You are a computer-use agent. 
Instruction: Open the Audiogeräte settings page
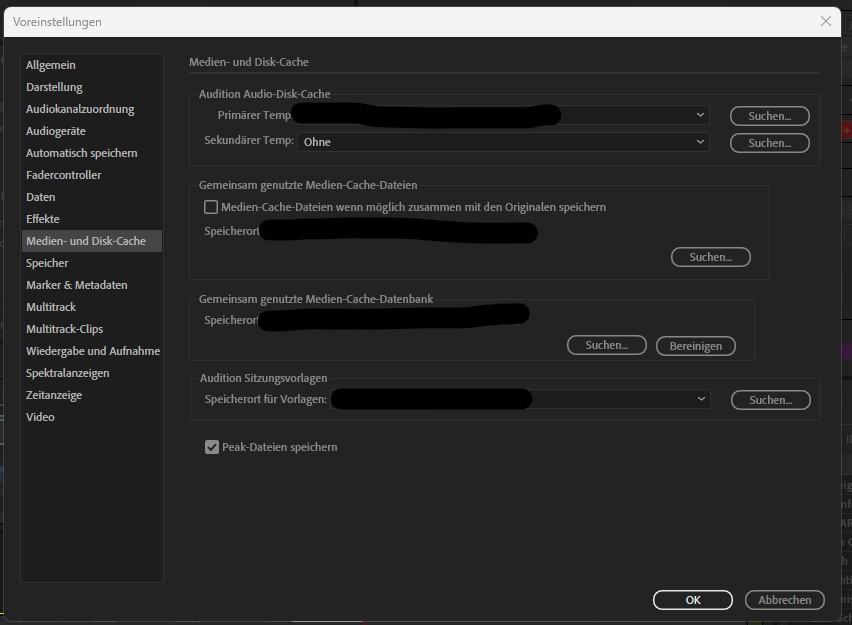(x=55, y=130)
